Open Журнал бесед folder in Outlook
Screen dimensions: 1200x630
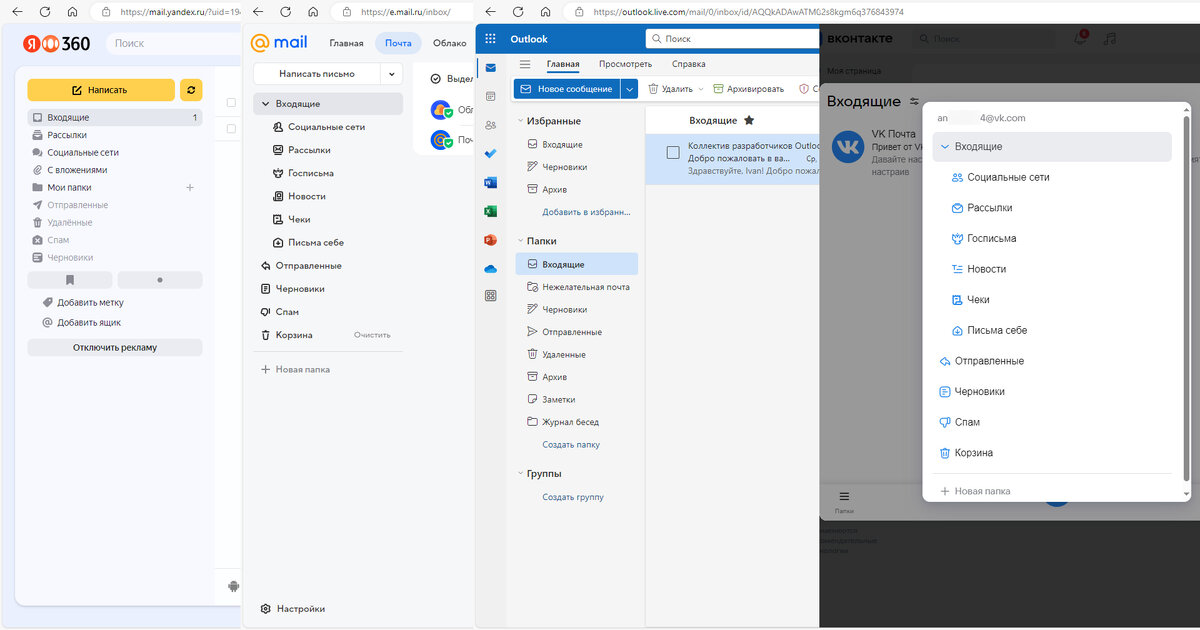577,422
